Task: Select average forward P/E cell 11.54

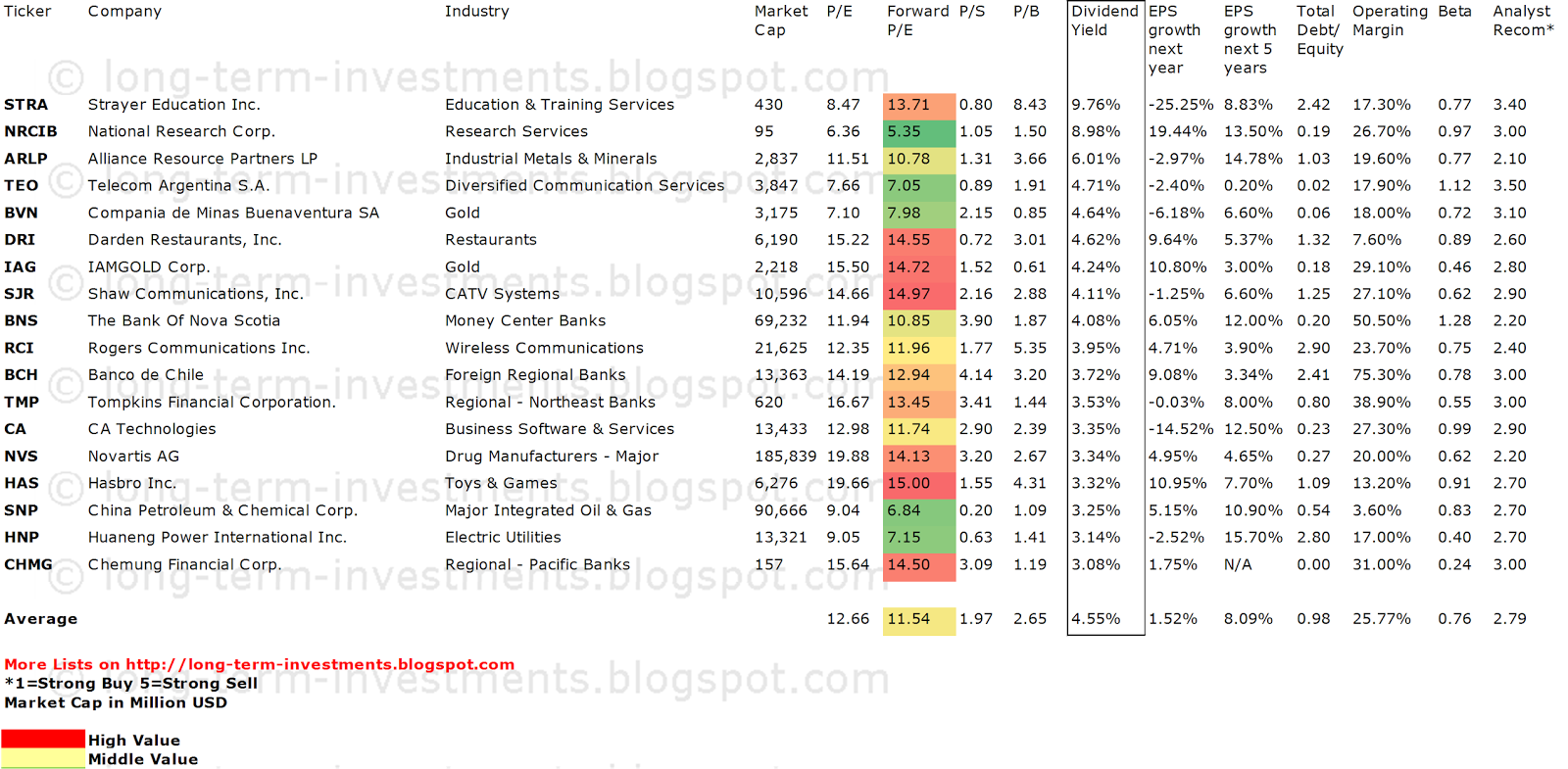Action: [918, 619]
